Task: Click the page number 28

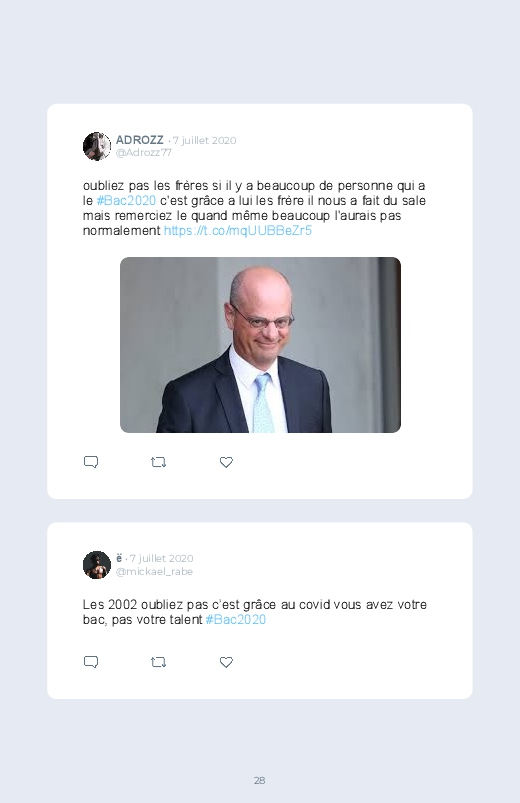Action: tap(260, 780)
